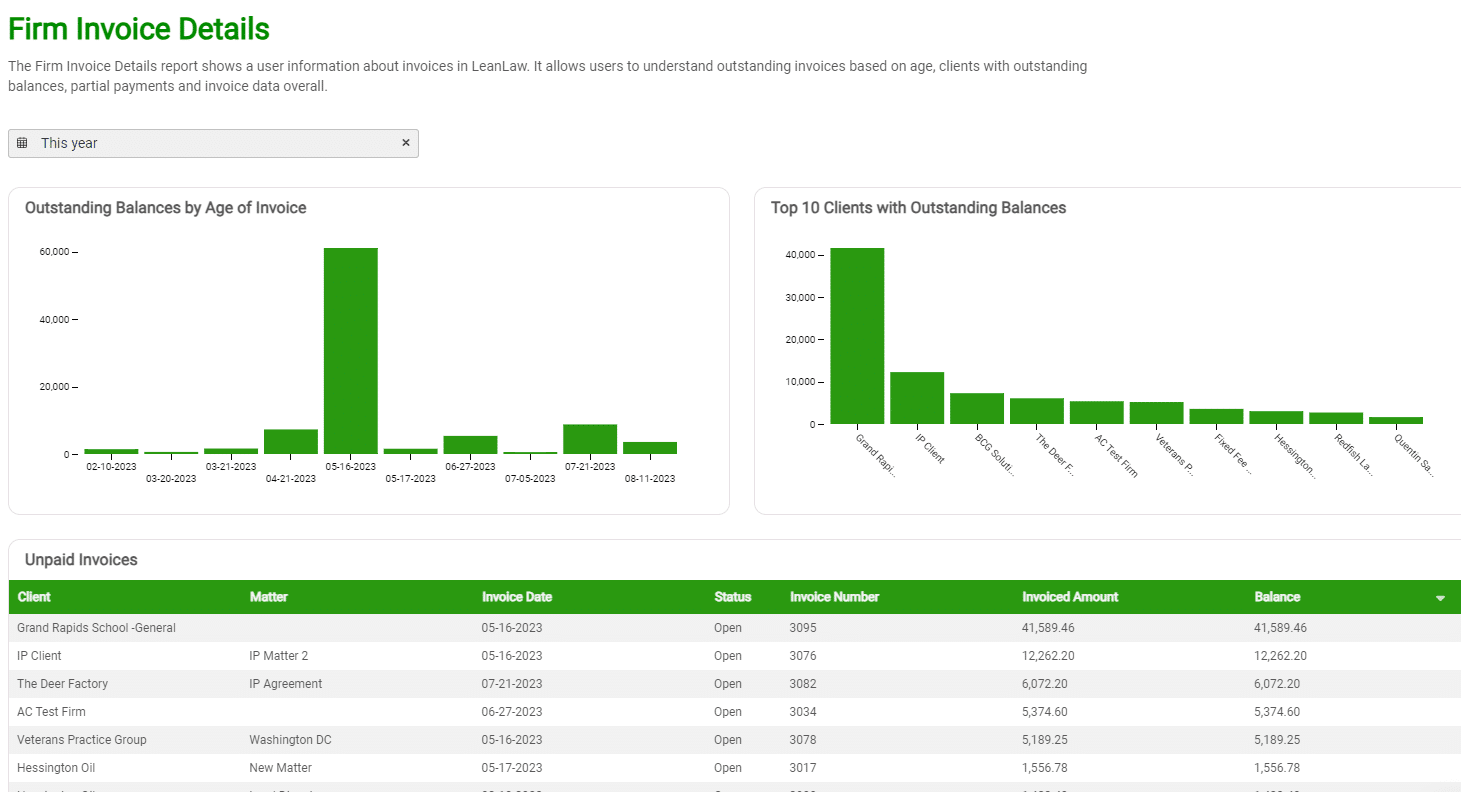Sort by Invoice Date column header
The width and height of the screenshot is (1461, 792).
click(516, 597)
